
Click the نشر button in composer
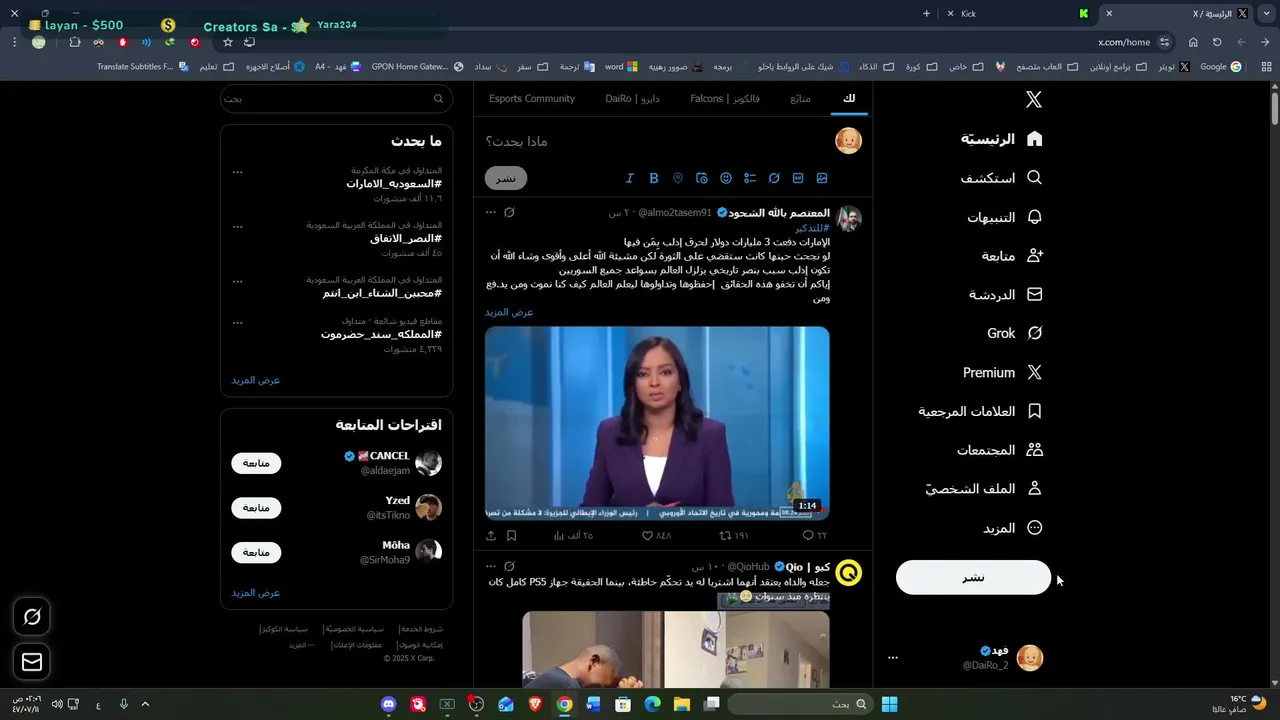(506, 178)
